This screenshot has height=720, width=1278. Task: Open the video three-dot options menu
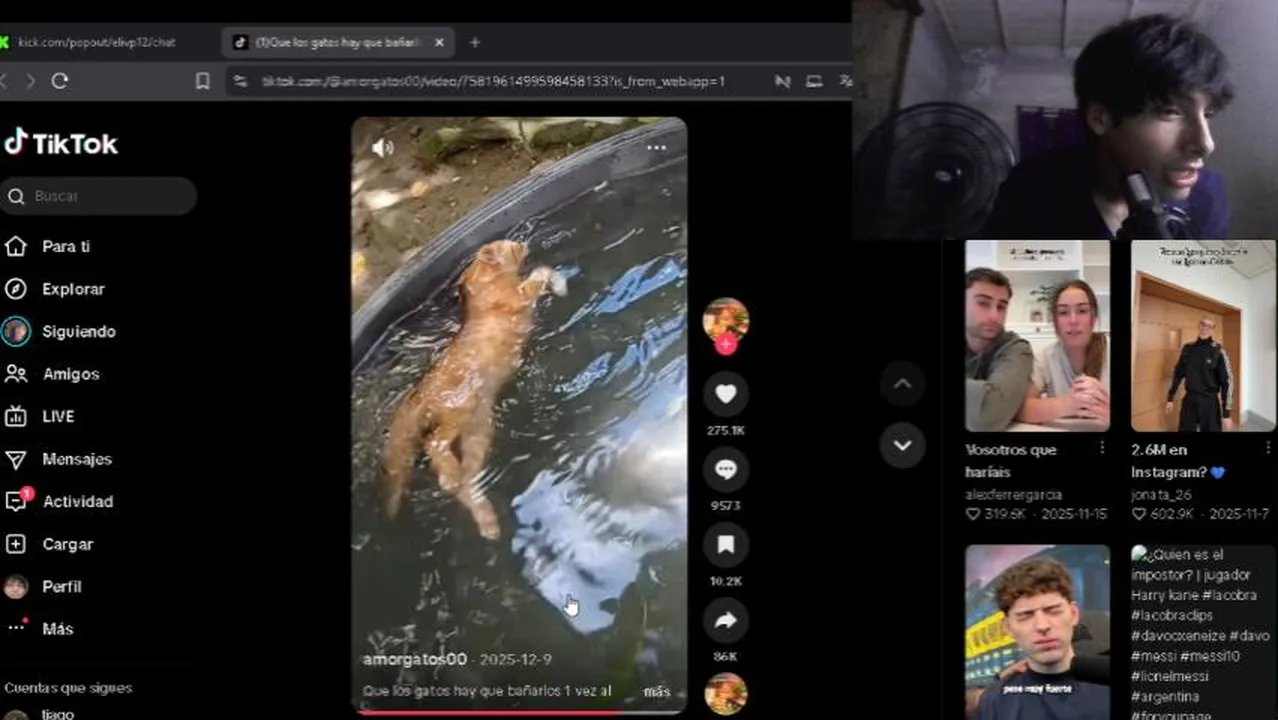[656, 148]
